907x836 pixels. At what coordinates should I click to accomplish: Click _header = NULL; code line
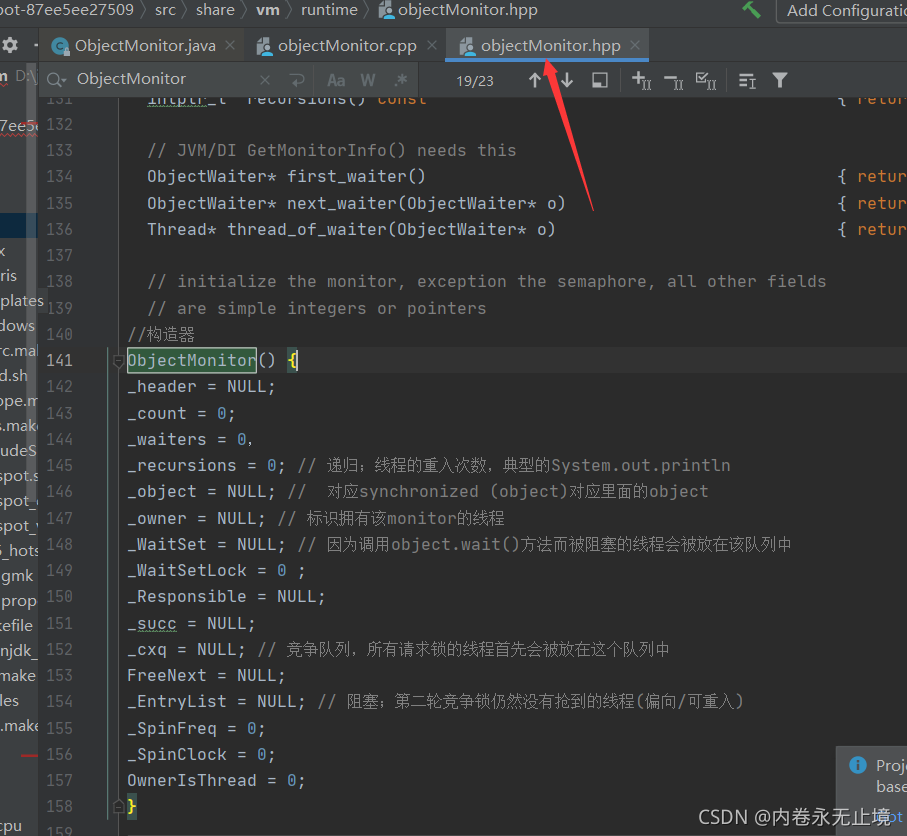[x=201, y=386]
